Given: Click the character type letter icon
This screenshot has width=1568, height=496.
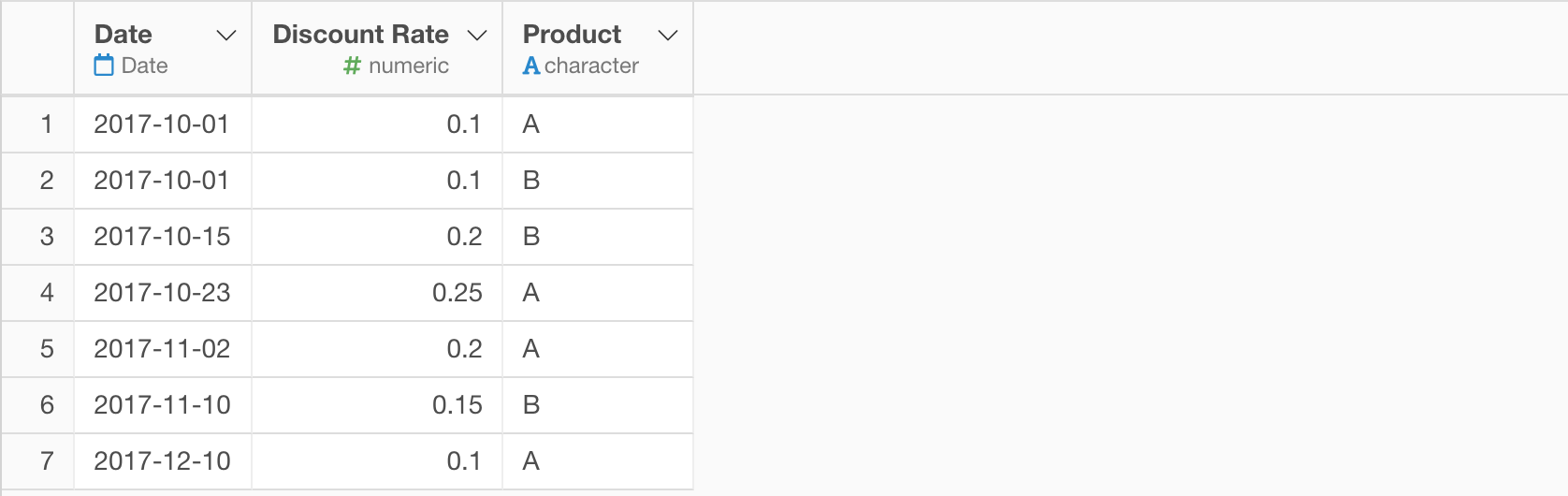Looking at the screenshot, I should tap(531, 66).
